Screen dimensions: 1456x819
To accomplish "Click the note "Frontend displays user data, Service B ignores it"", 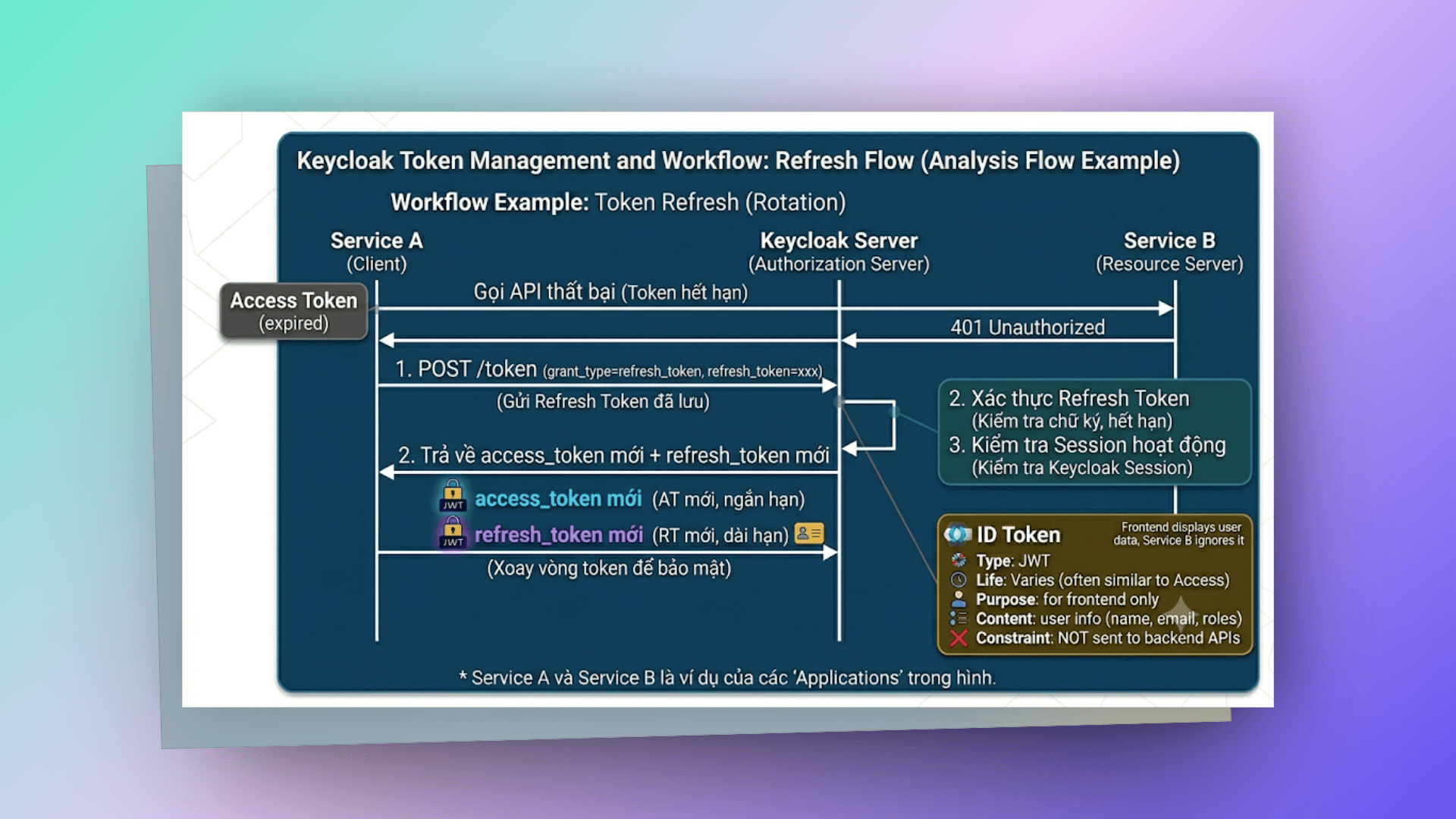I will pos(1178,534).
